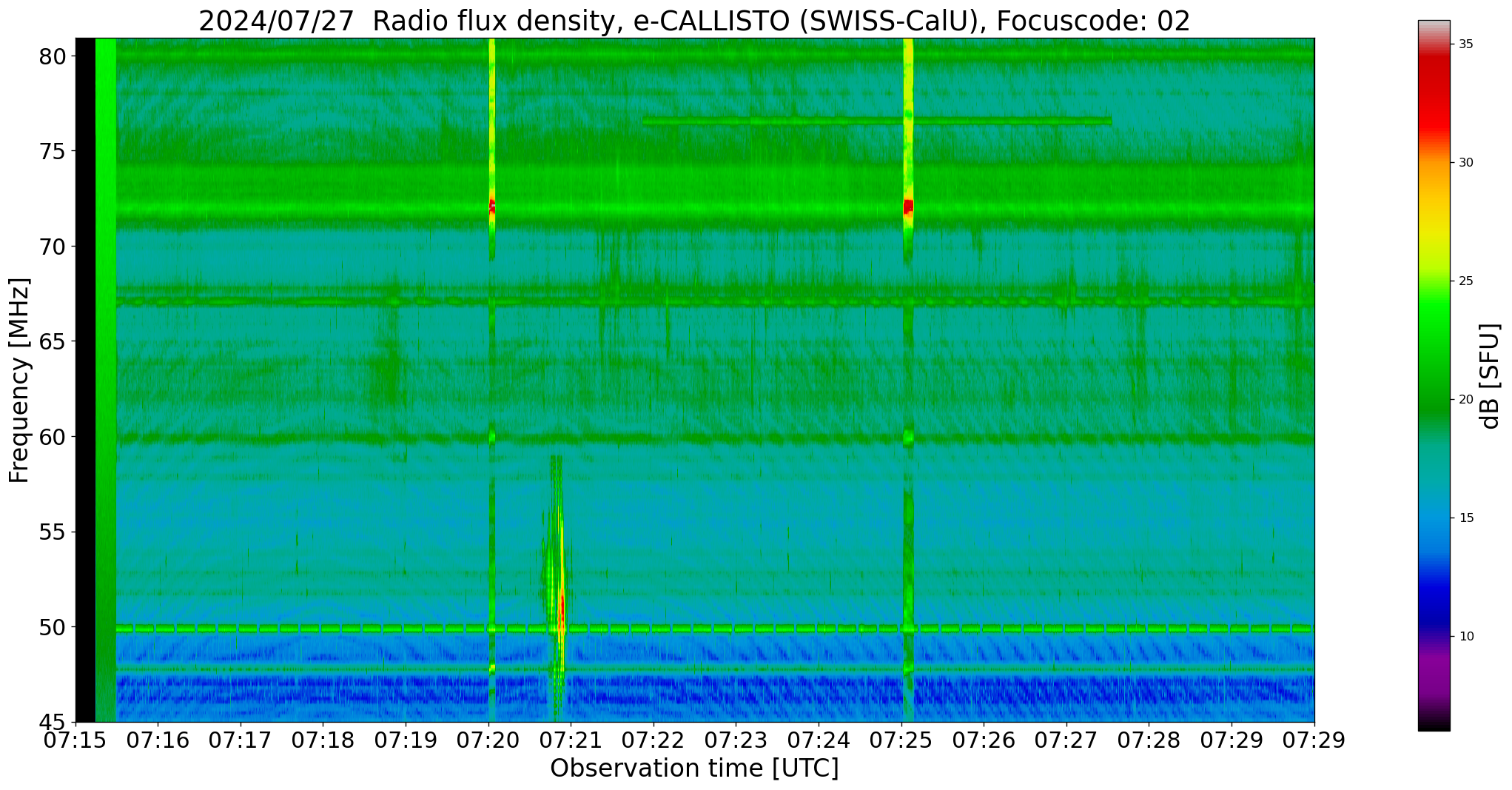Screen dimensions: 1512x790
Task: Click the 07:23 time tick label
Action: coord(736,740)
